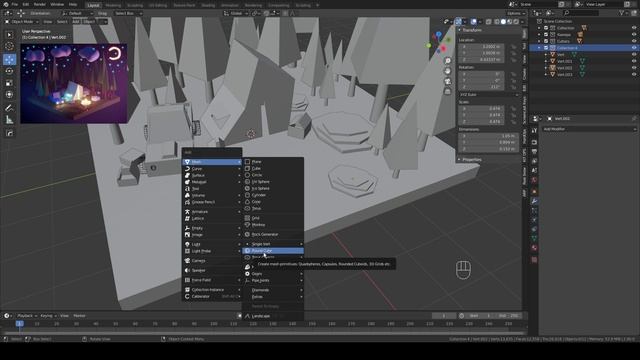
Task: Hide Collection 4 with its eye icon
Action: pos(634,48)
